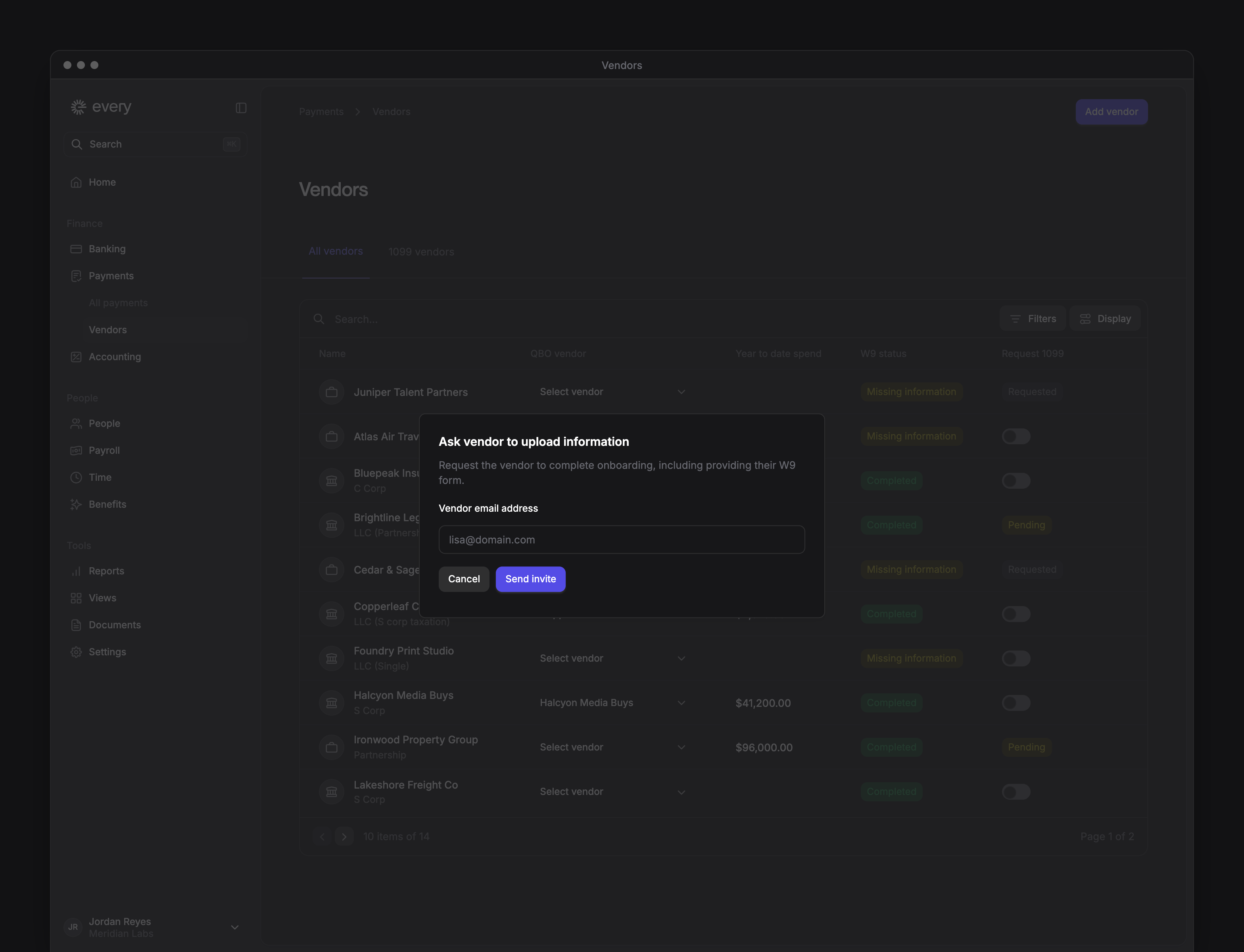Toggle Request 1099 for Copperleaf row
This screenshot has height=952, width=1244.
[x=1016, y=614]
